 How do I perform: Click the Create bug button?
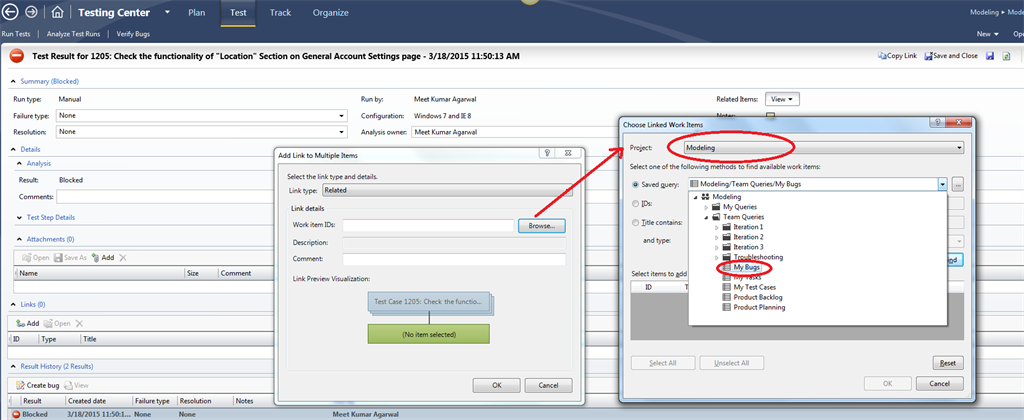point(37,385)
